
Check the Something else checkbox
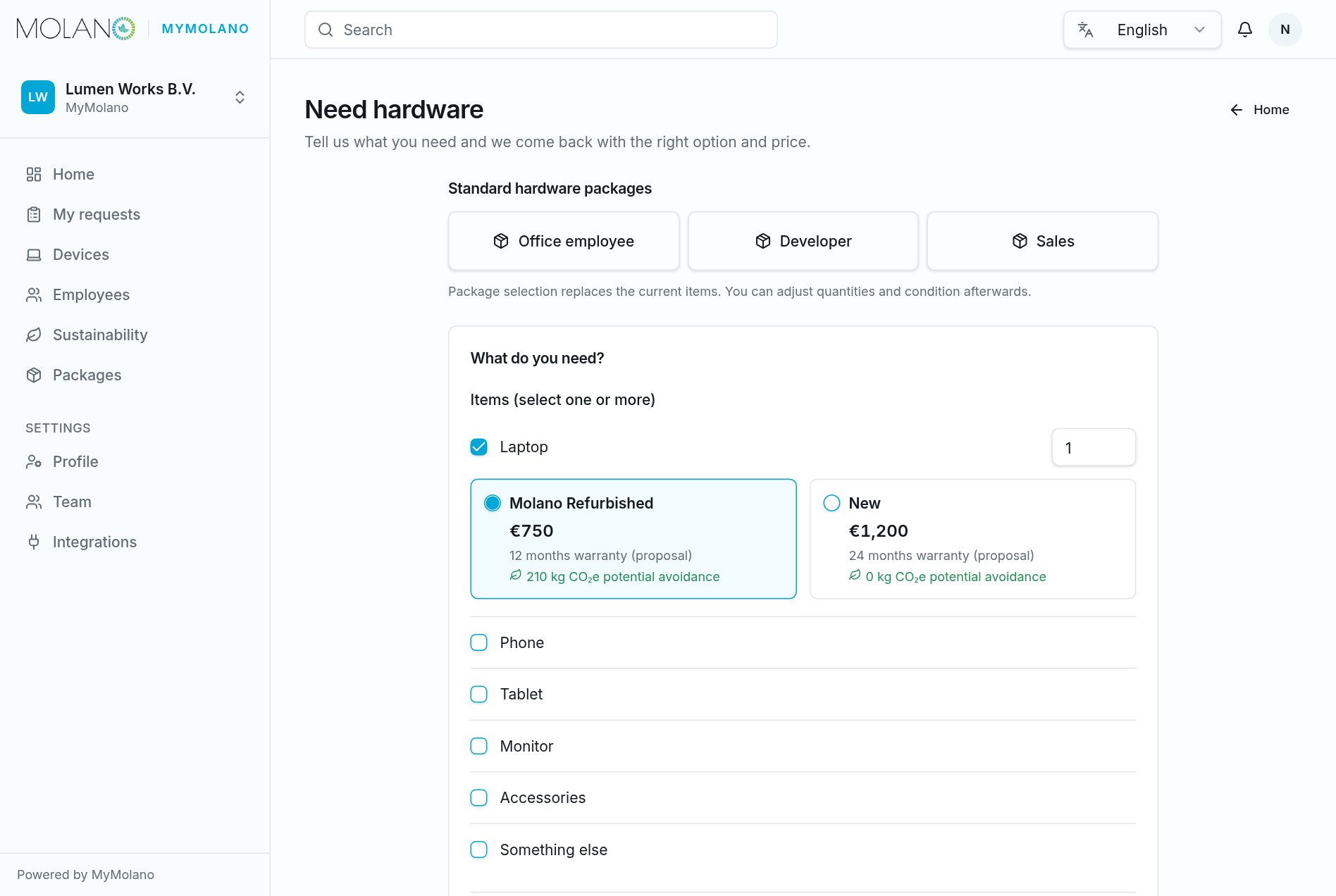coord(479,850)
